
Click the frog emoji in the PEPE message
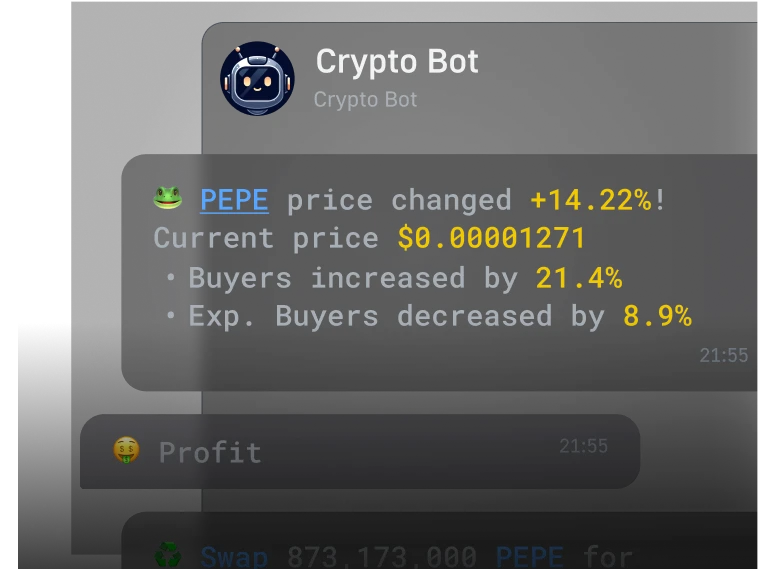pos(168,198)
